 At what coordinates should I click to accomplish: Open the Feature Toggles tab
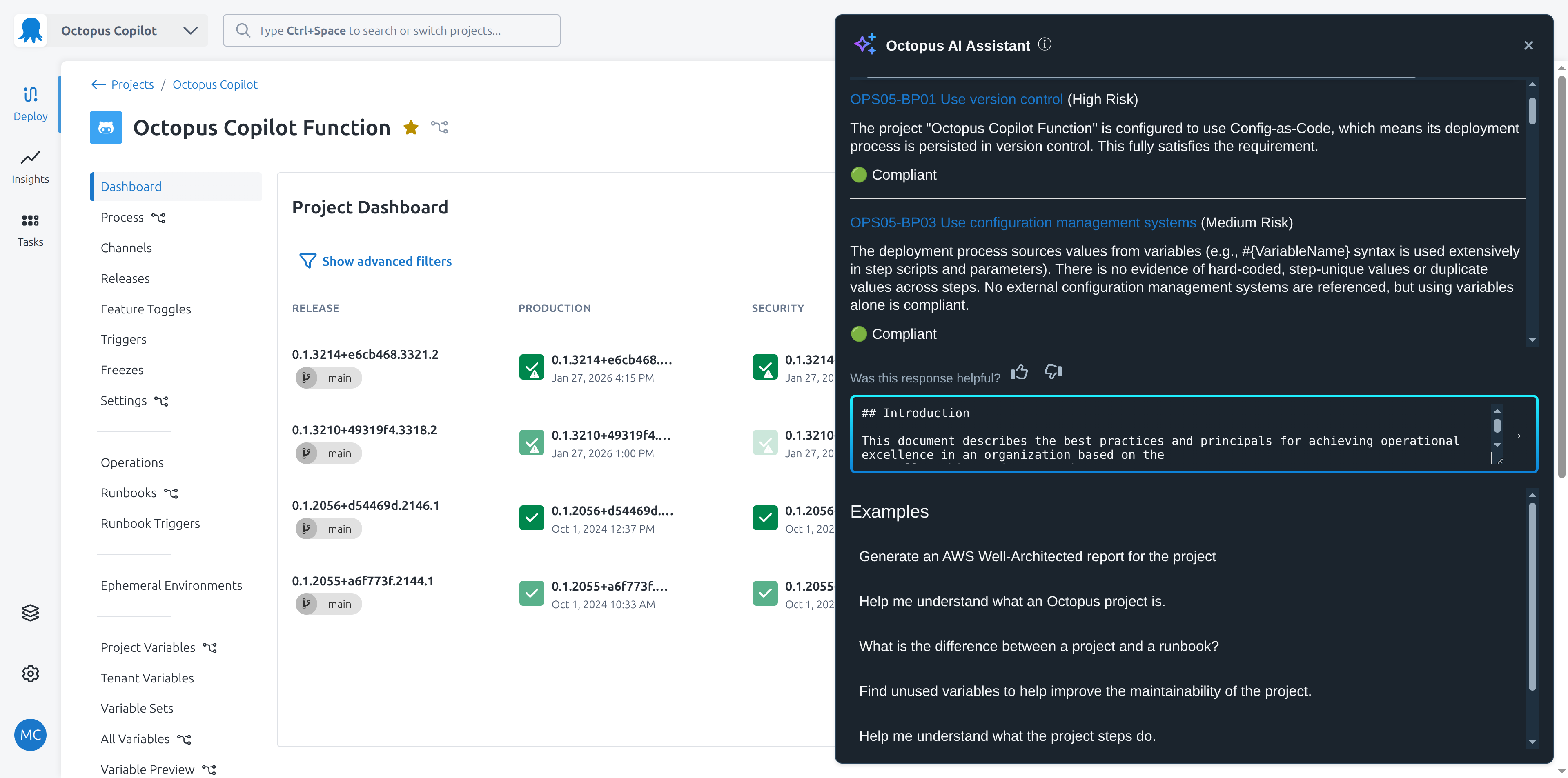click(145, 309)
